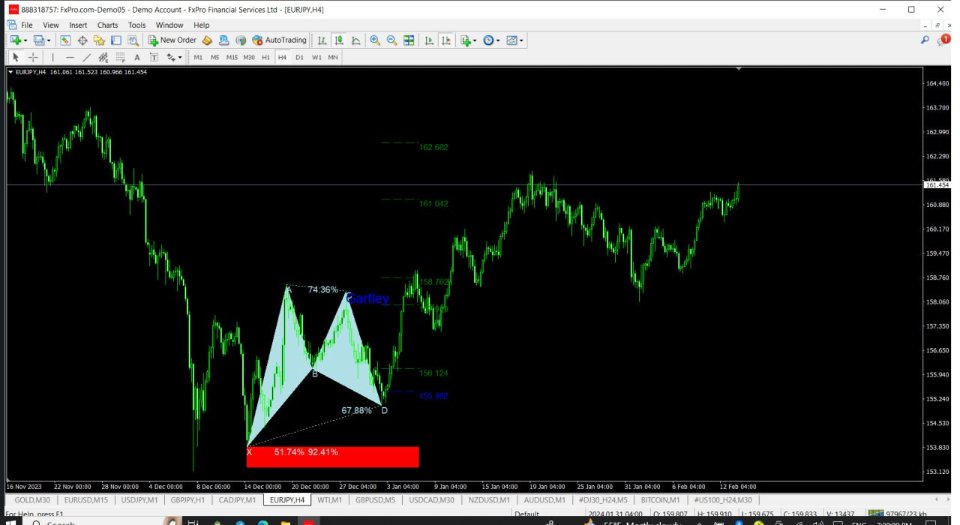
Task: Expand the Profiles dropdown arrow
Action: (x=48, y=40)
